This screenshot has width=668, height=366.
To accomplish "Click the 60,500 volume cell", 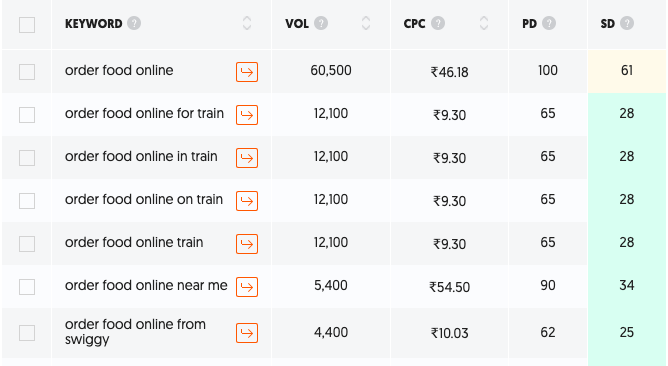I will click(x=331, y=71).
